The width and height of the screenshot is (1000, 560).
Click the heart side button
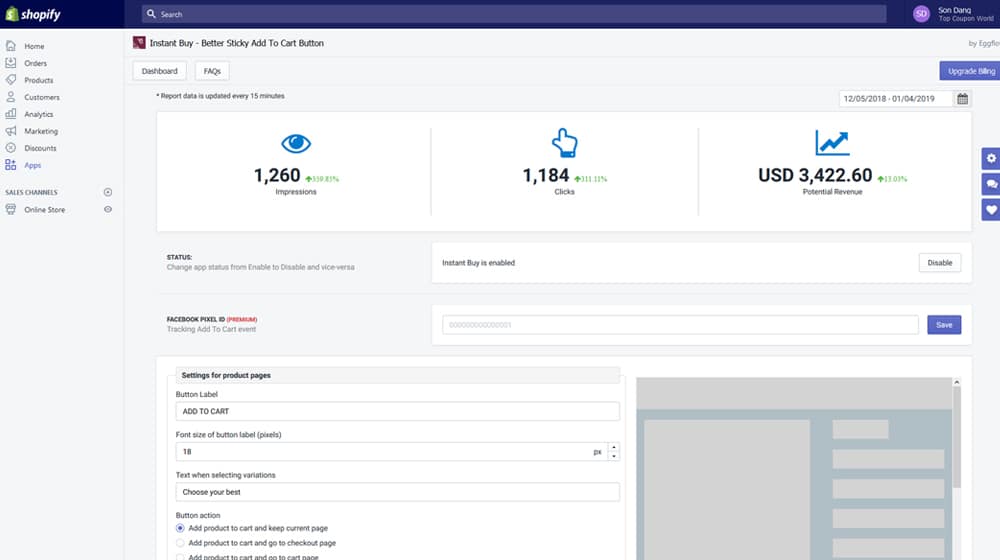(990, 209)
